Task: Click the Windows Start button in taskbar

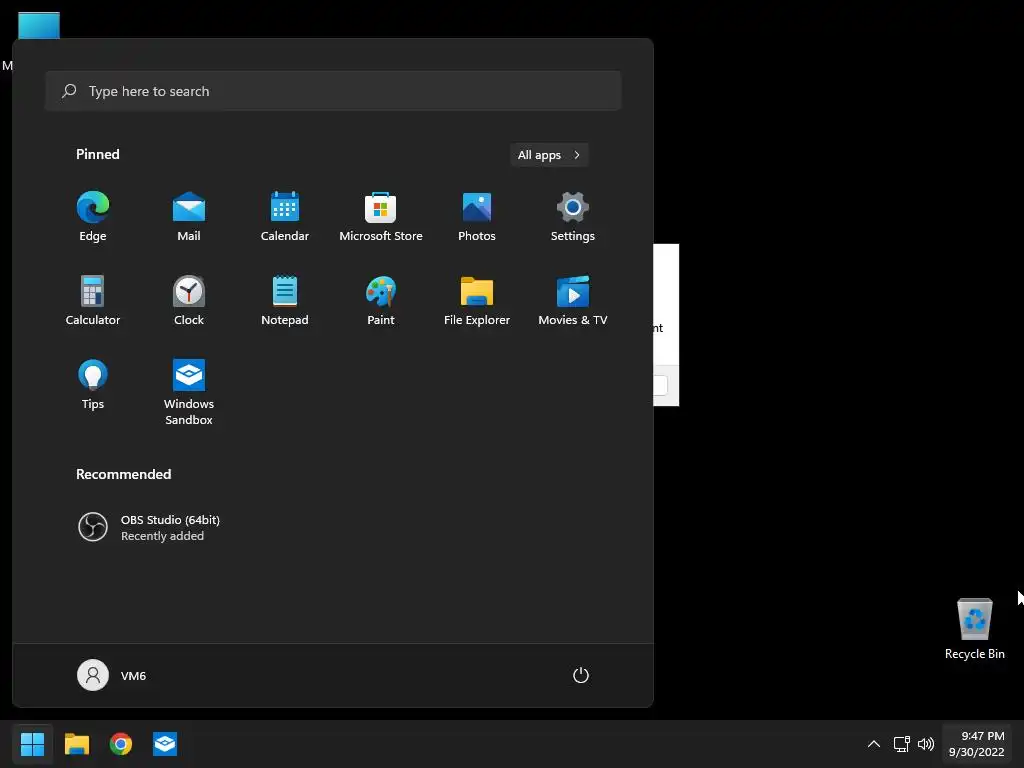Action: 32,744
